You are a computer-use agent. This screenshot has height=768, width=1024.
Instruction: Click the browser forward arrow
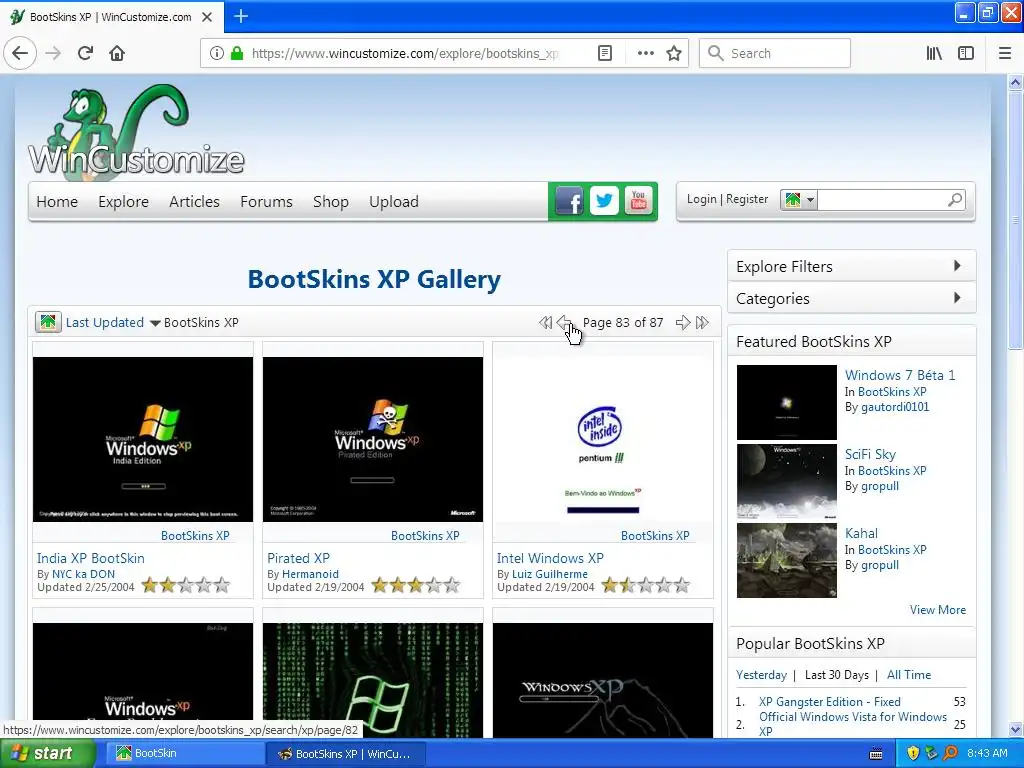[53, 53]
